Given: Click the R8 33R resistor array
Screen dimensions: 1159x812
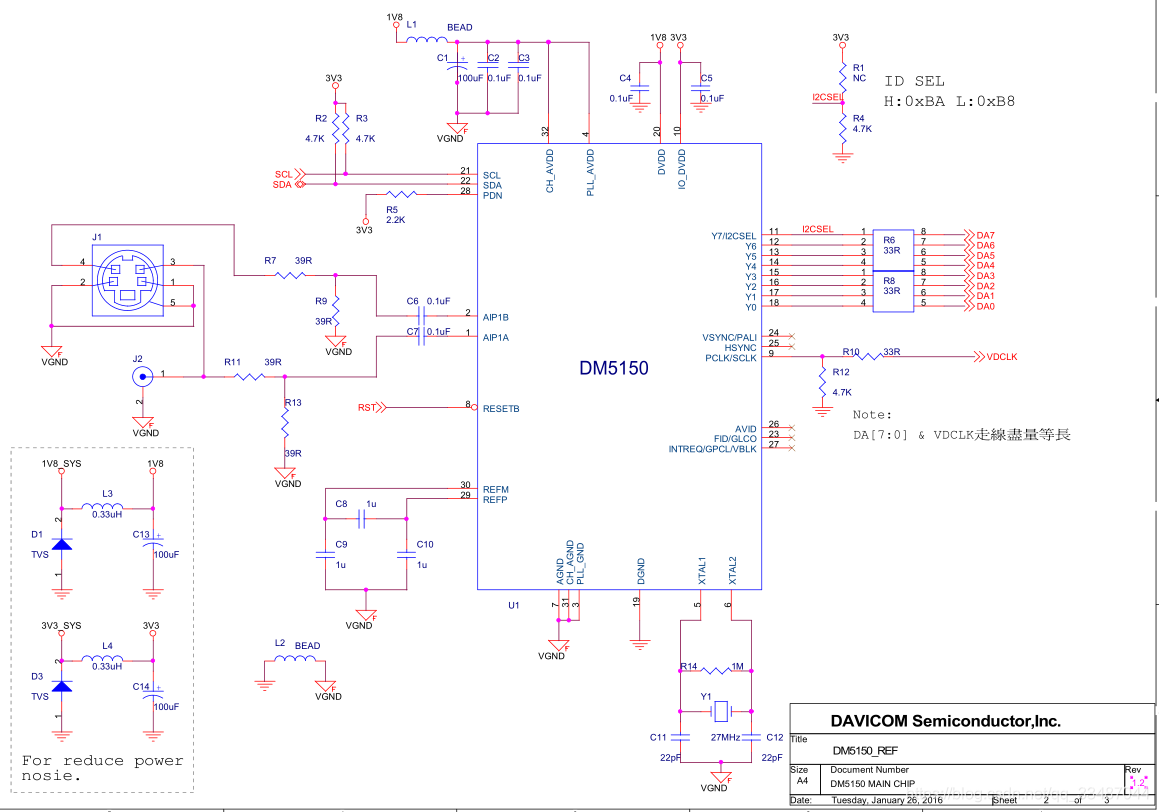Looking at the screenshot, I should tap(893, 291).
